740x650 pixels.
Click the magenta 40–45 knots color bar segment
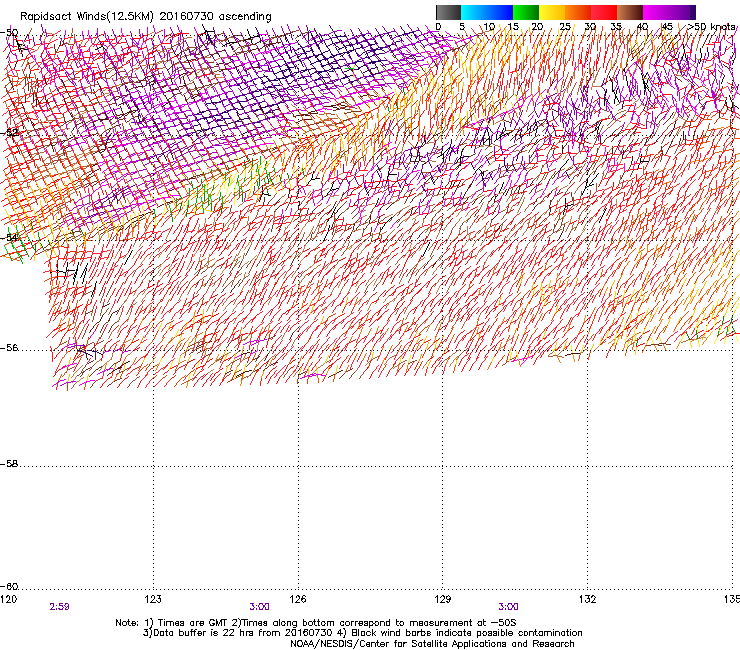pos(656,12)
